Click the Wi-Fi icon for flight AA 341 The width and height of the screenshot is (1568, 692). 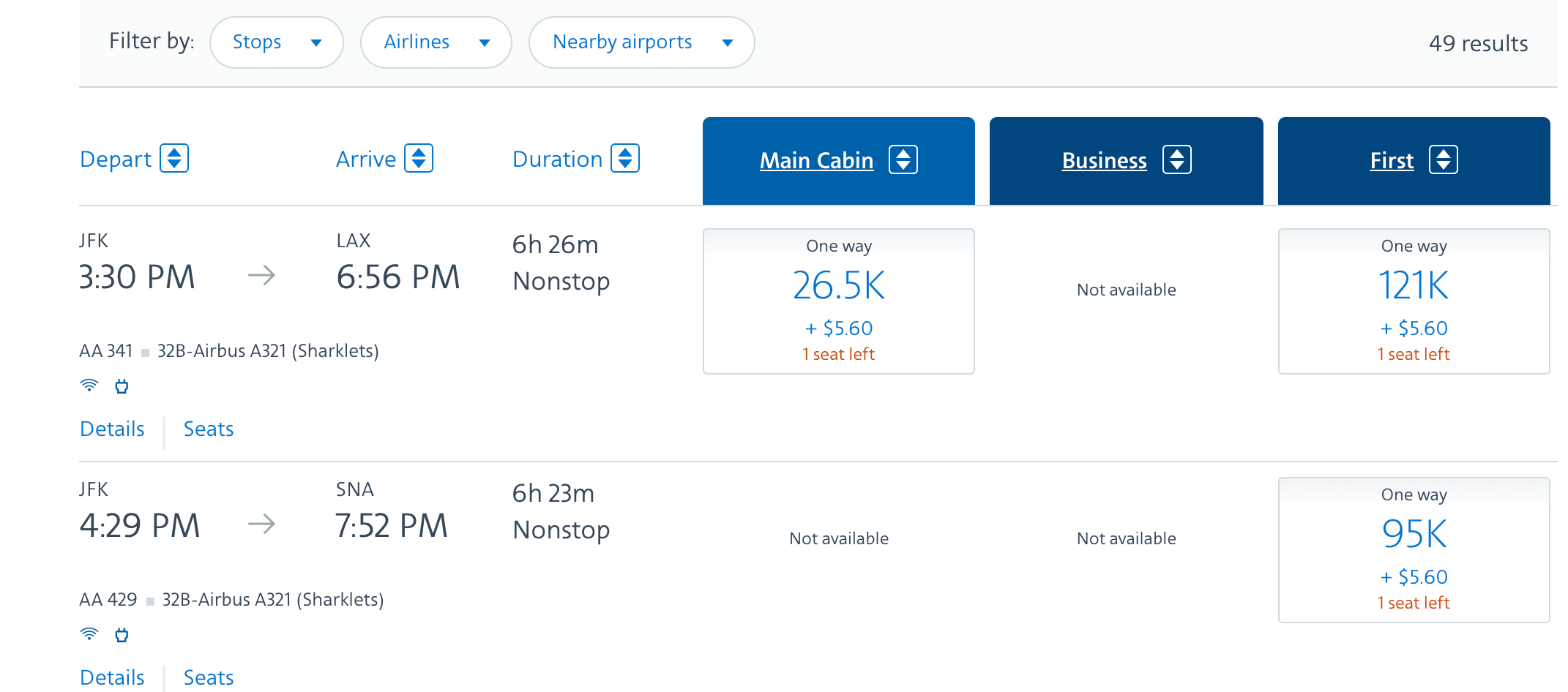pyautogui.click(x=89, y=386)
